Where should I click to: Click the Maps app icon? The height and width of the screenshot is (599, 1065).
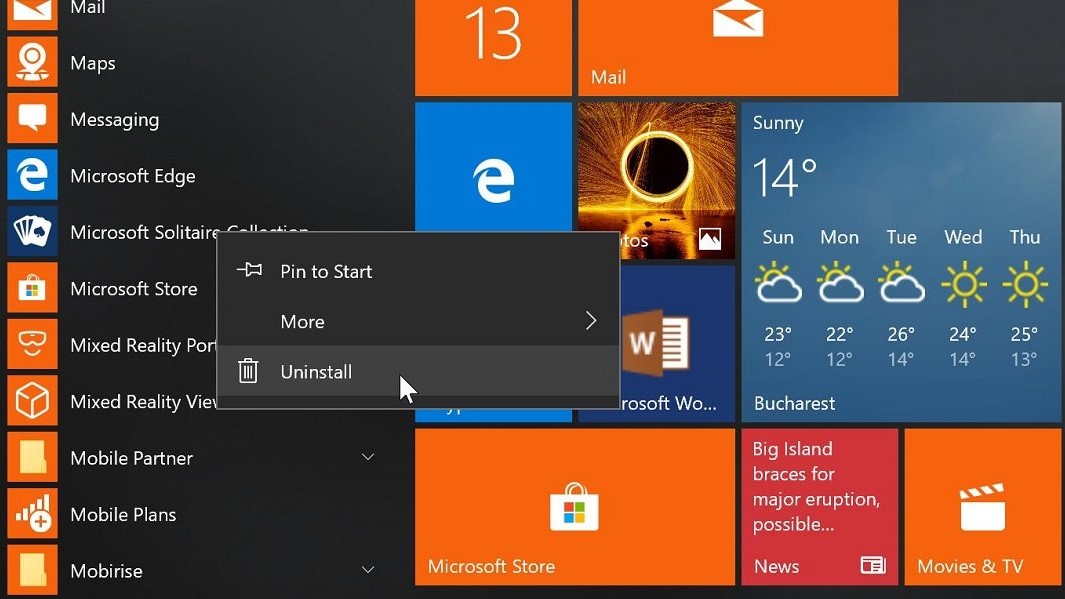click(32, 63)
